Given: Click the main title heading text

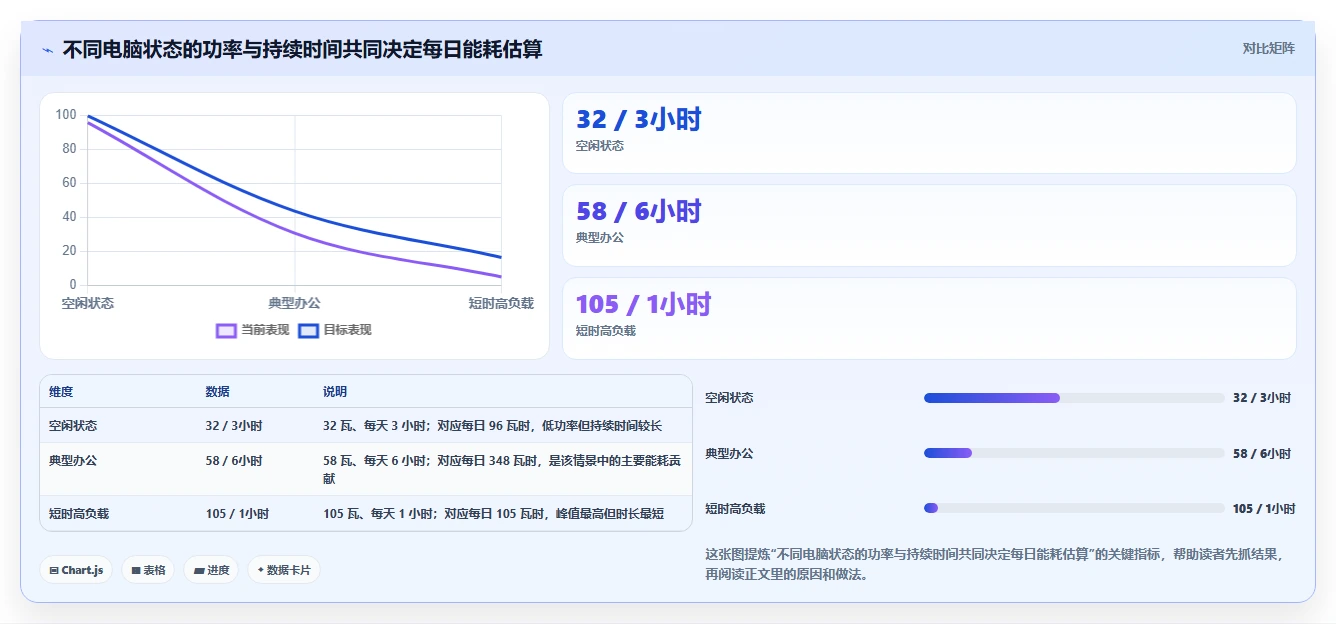Looking at the screenshot, I should click(x=303, y=49).
